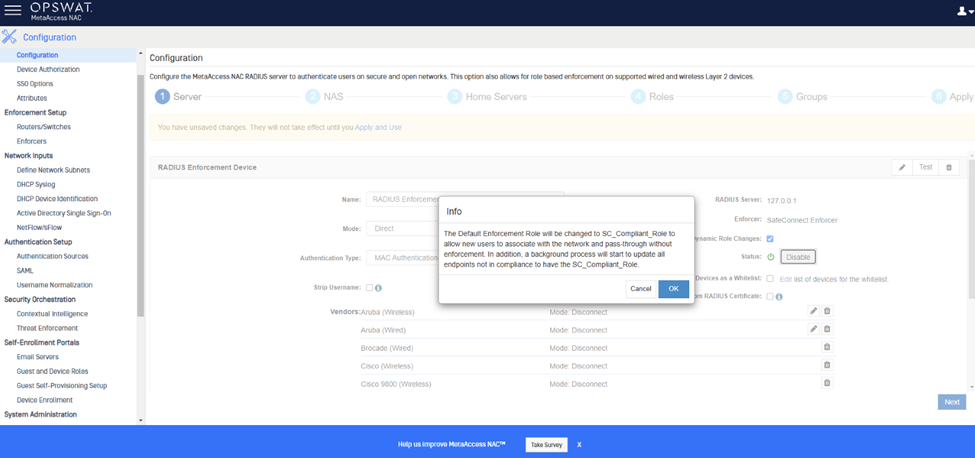975x458 pixels.
Task: Select Configuration in the sidebar
Action: 37,55
